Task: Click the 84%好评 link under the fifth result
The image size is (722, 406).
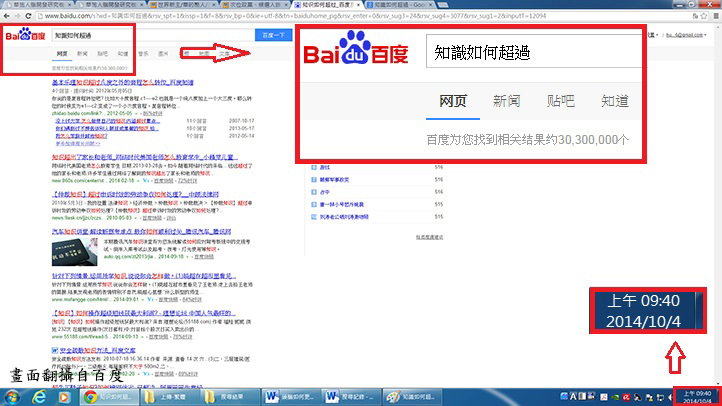Action: click(192, 300)
